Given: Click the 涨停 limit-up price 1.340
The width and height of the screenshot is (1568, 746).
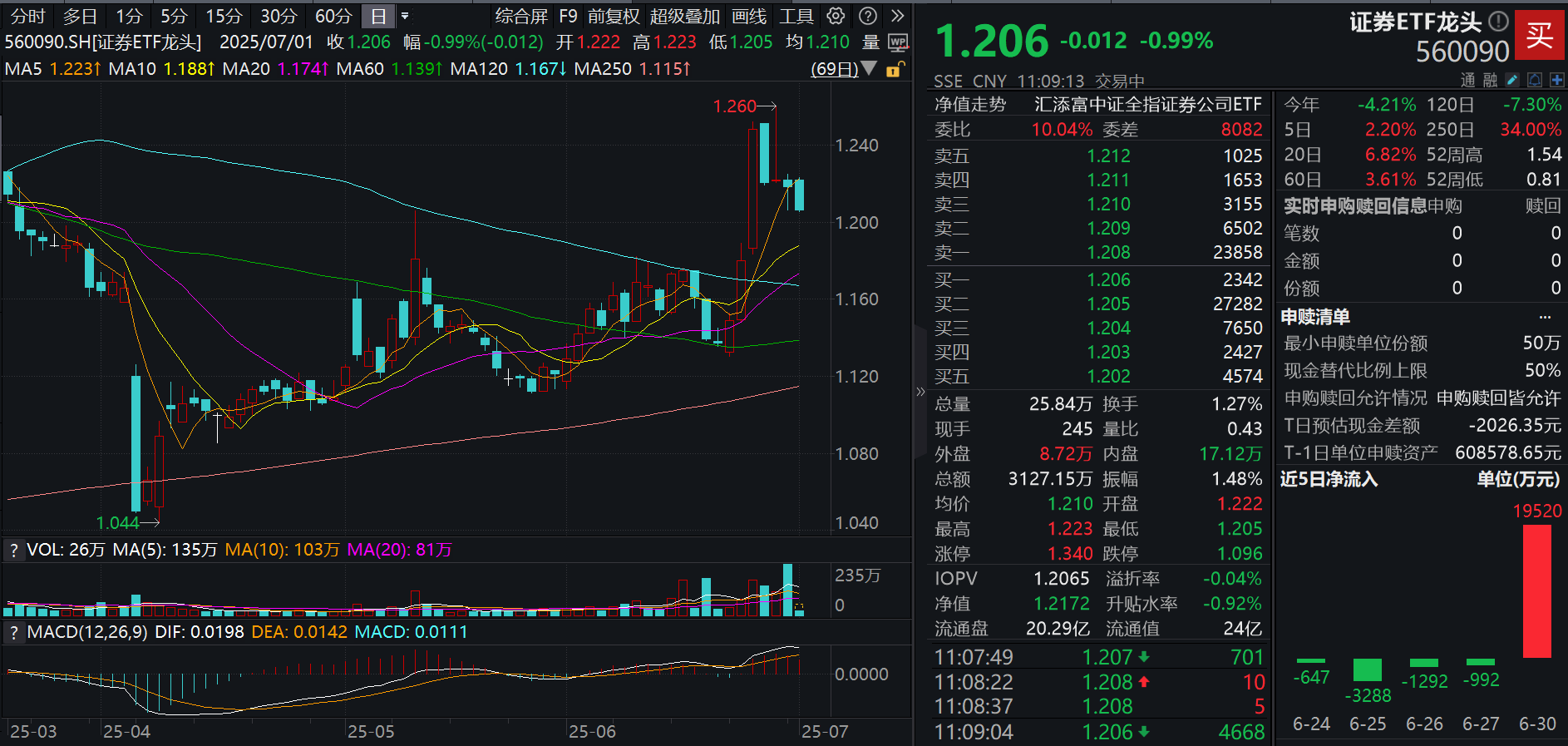Looking at the screenshot, I should 1070,554.
